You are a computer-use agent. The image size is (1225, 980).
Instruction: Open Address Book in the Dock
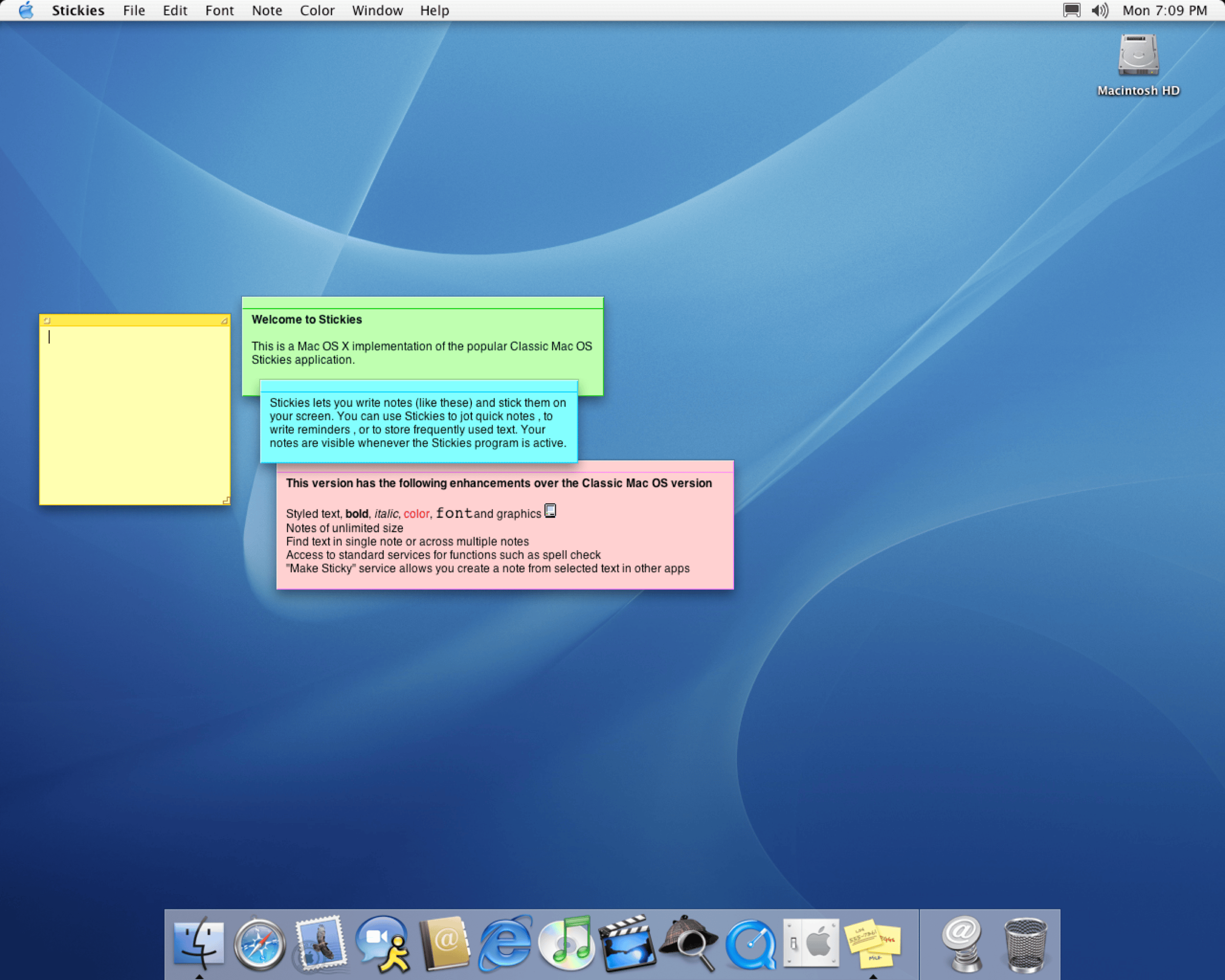pyautogui.click(x=444, y=944)
